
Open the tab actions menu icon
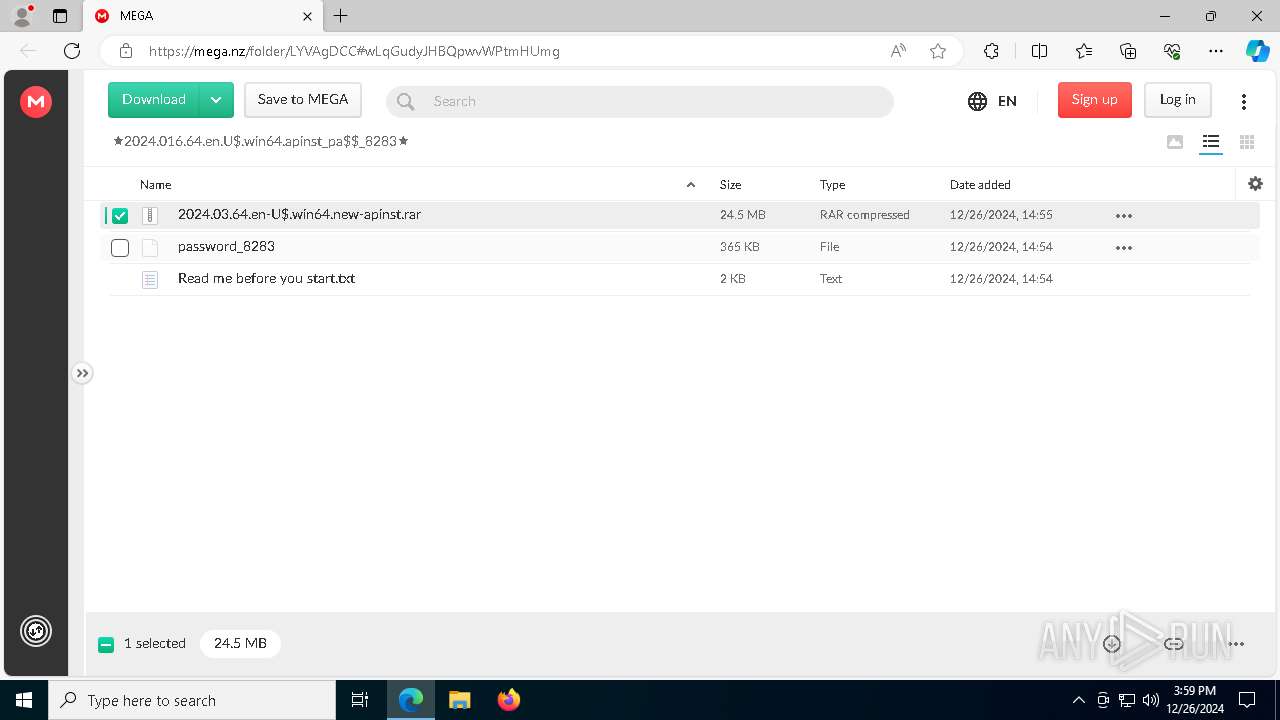click(59, 16)
